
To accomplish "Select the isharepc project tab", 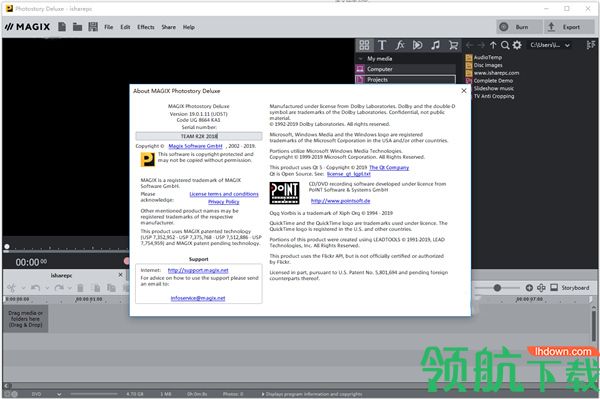I will 61,275.
